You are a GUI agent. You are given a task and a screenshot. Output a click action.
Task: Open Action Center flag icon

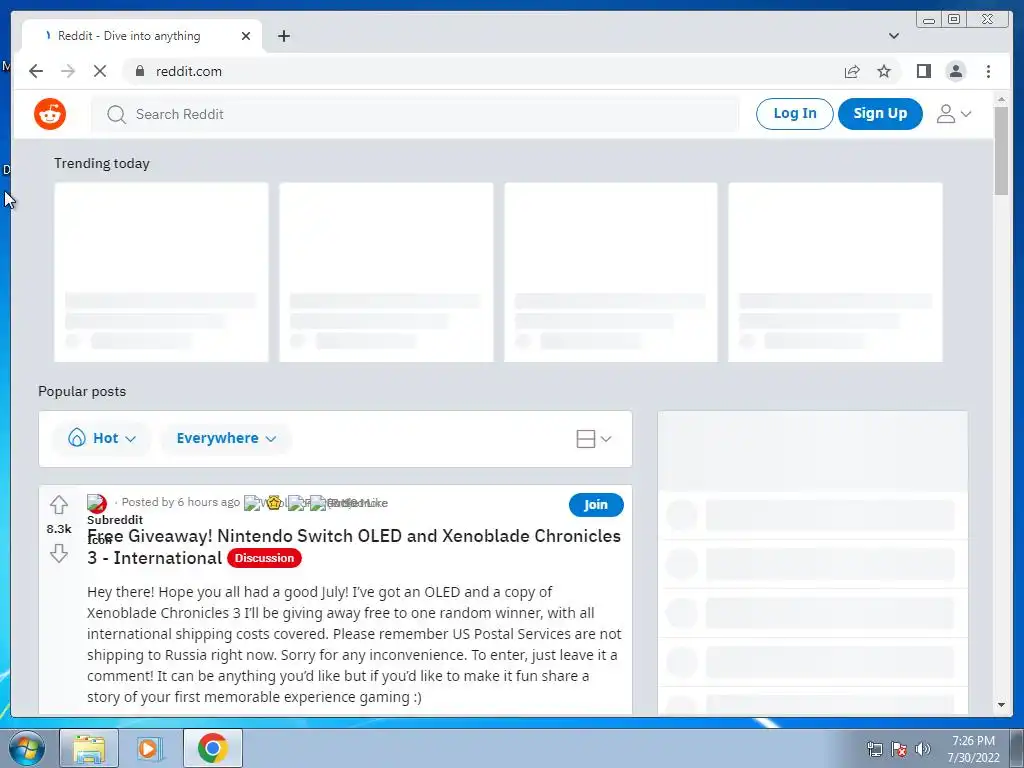pyautogui.click(x=899, y=749)
